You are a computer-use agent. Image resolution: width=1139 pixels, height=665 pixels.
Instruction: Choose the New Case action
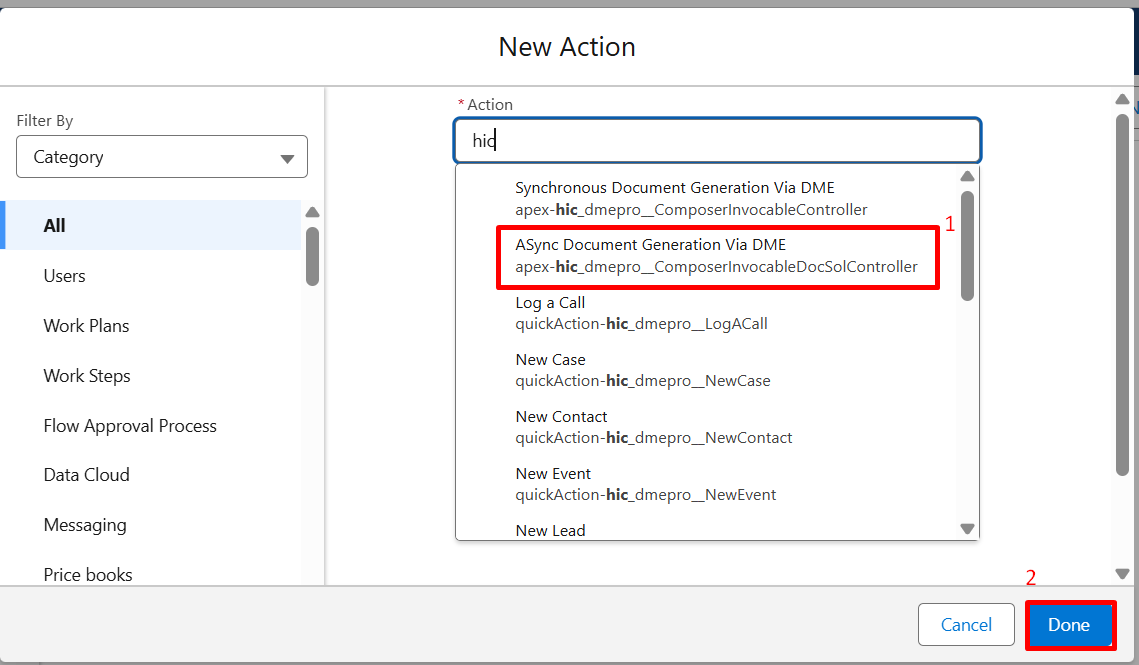(706, 370)
